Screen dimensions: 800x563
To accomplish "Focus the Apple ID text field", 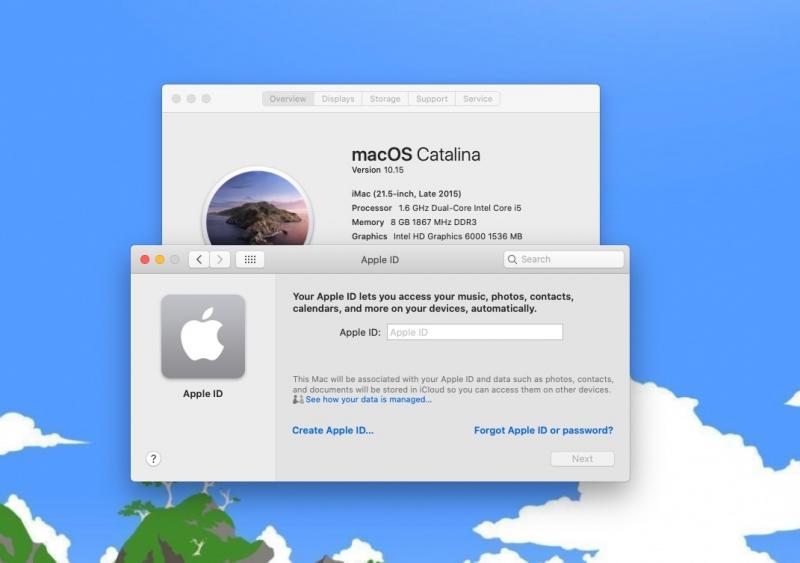I will (474, 332).
